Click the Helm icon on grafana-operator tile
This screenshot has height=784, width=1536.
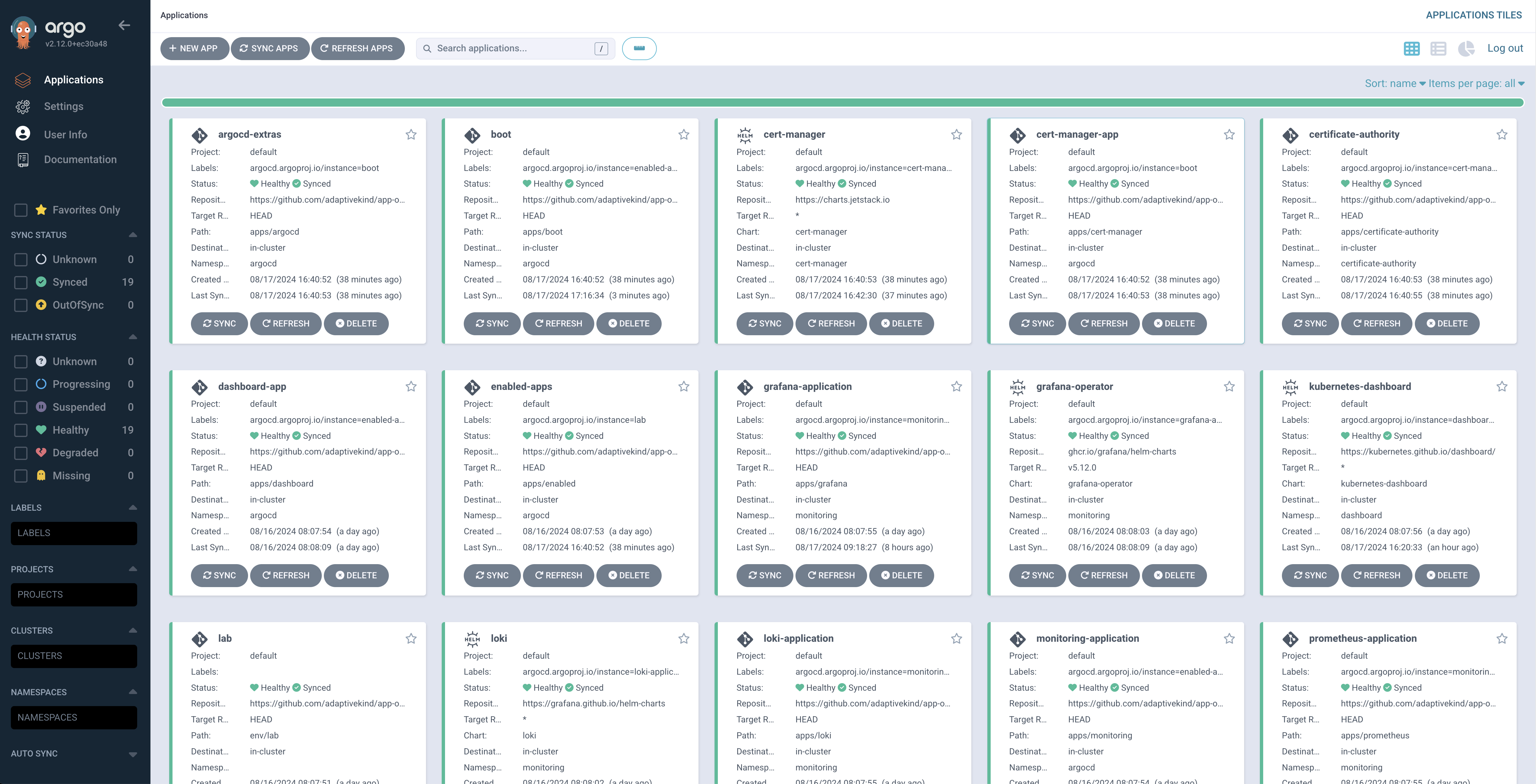point(1017,387)
